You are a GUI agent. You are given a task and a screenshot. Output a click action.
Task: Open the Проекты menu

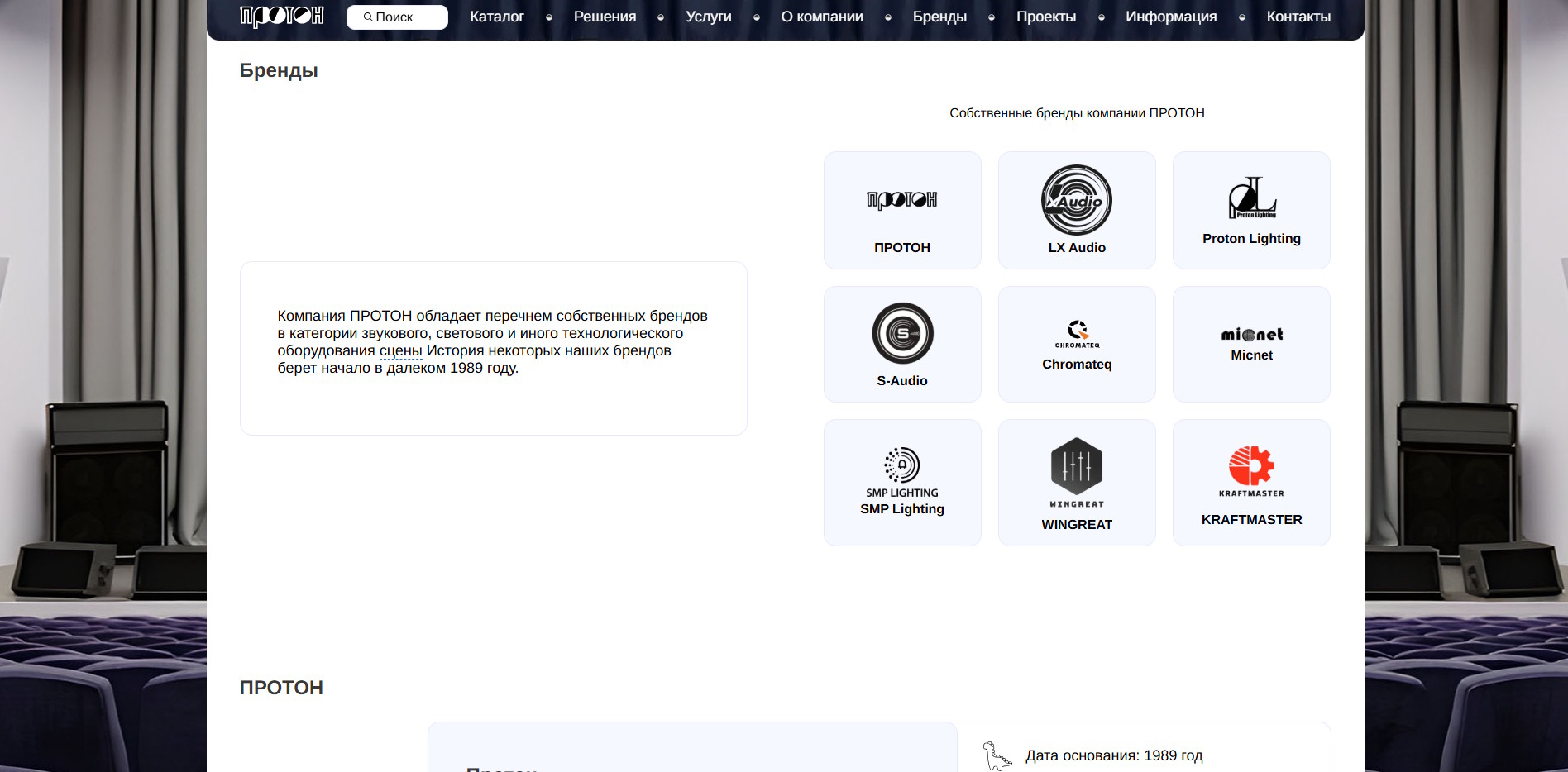click(x=1046, y=17)
